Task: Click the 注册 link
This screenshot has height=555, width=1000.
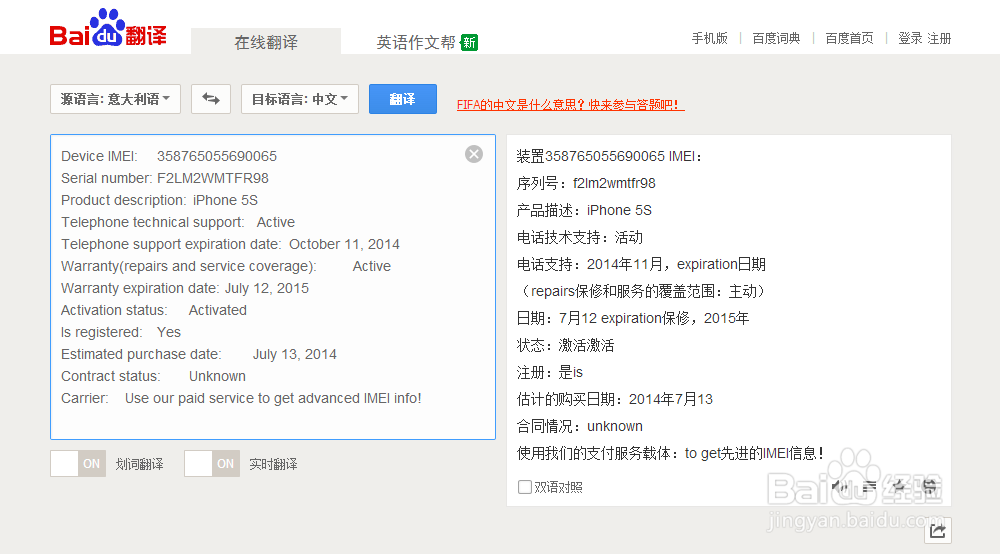Action: tap(939, 38)
